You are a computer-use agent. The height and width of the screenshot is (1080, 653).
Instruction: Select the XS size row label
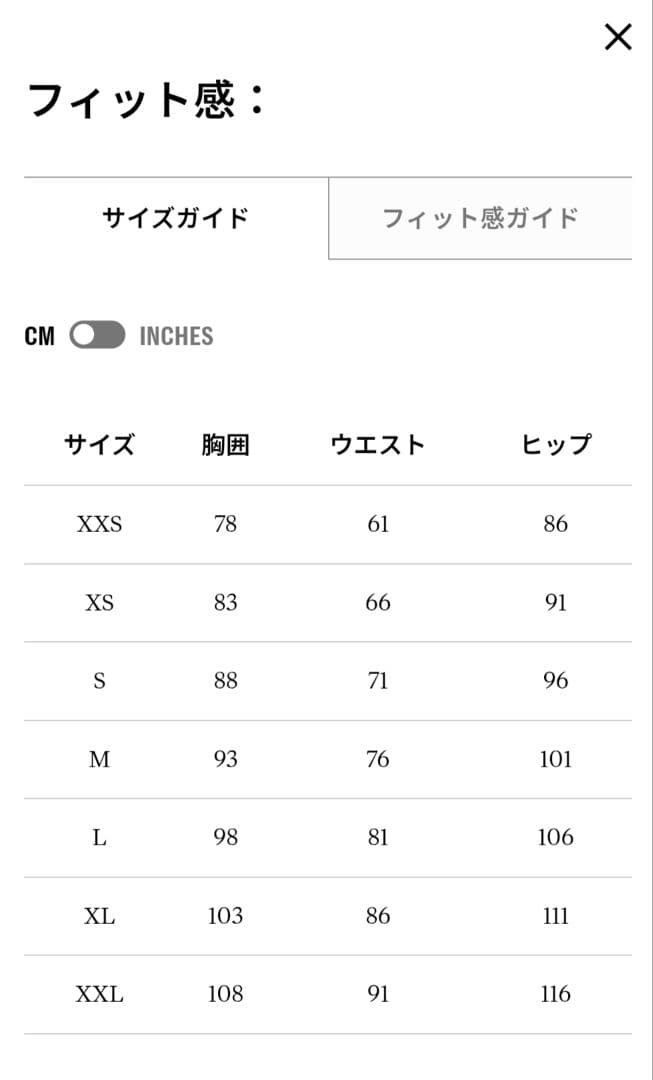99,603
